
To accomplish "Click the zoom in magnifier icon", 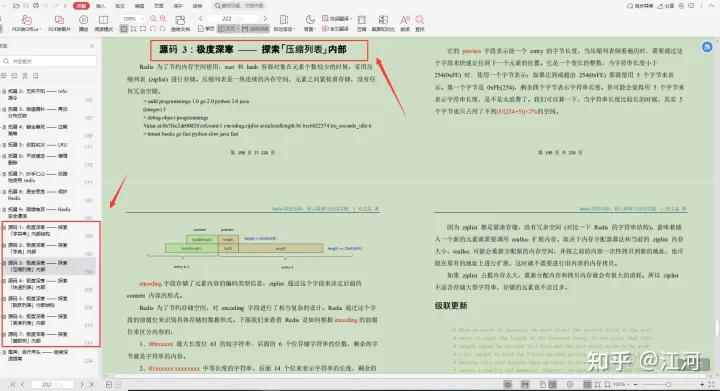I will tap(163, 19).
